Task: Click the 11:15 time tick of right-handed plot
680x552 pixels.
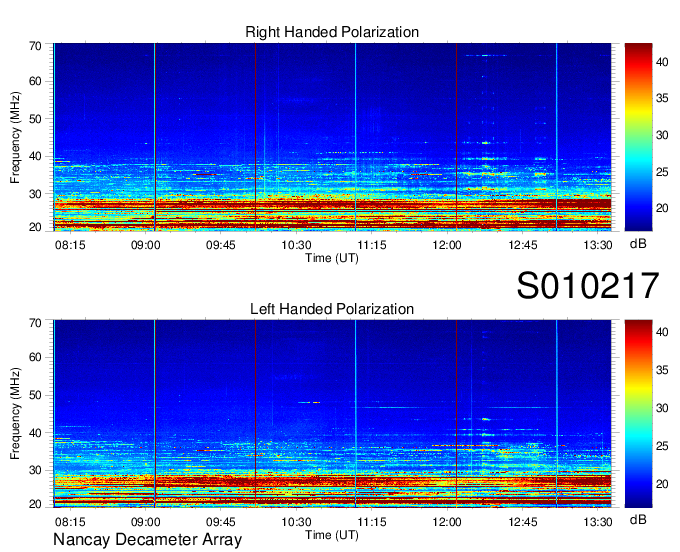Action: pyautogui.click(x=372, y=245)
